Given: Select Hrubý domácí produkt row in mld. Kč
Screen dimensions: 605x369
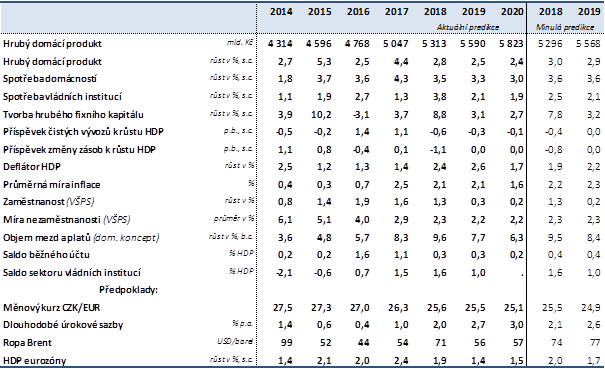Looking at the screenshot, I should (52, 44).
